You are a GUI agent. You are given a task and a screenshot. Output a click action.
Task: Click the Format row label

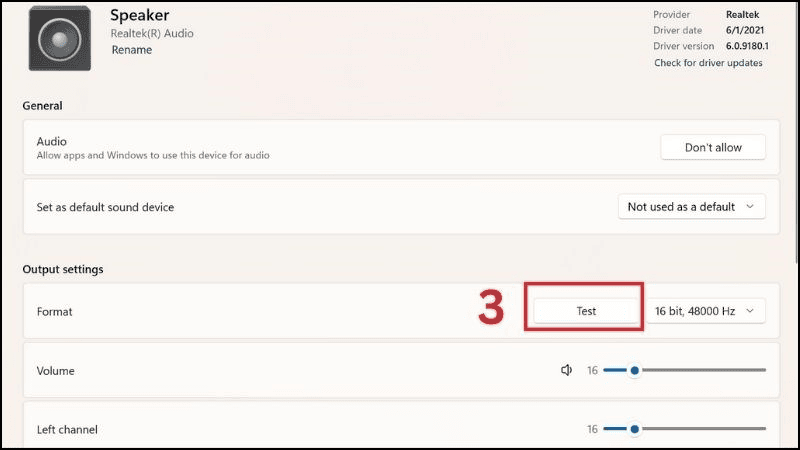tap(55, 311)
